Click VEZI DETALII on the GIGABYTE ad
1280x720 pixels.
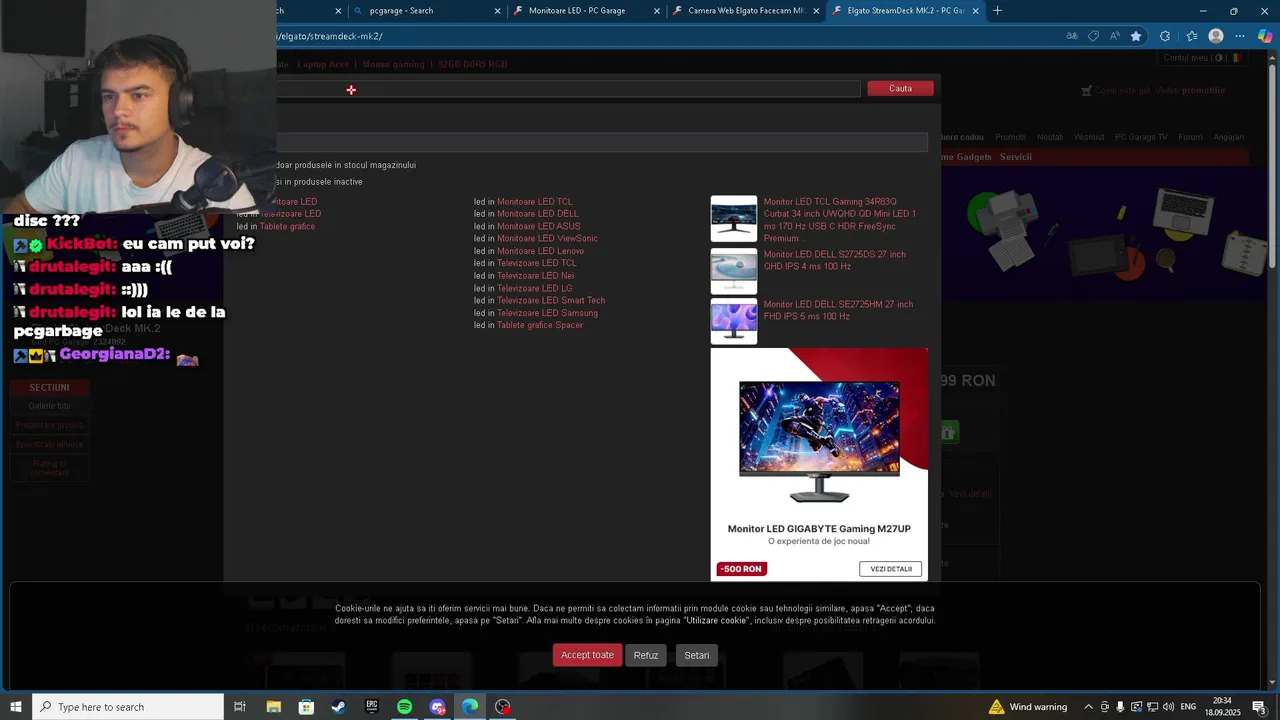[891, 569]
